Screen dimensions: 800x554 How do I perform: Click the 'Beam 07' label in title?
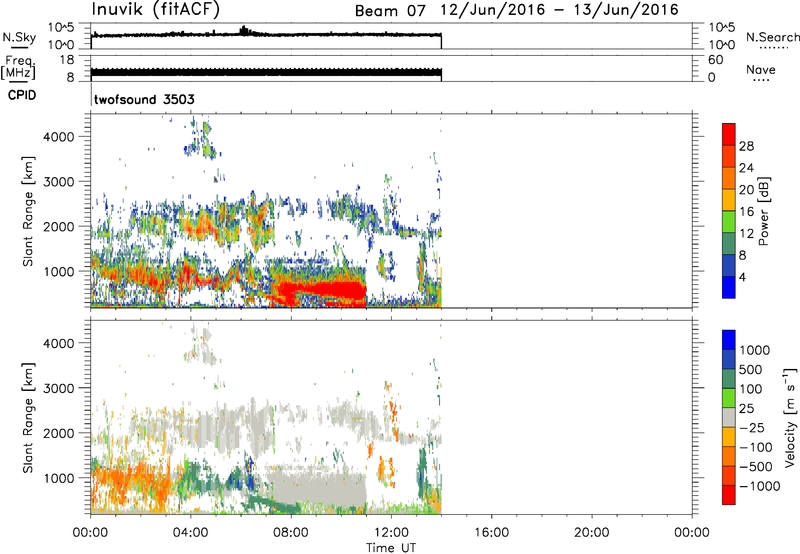[390, 11]
